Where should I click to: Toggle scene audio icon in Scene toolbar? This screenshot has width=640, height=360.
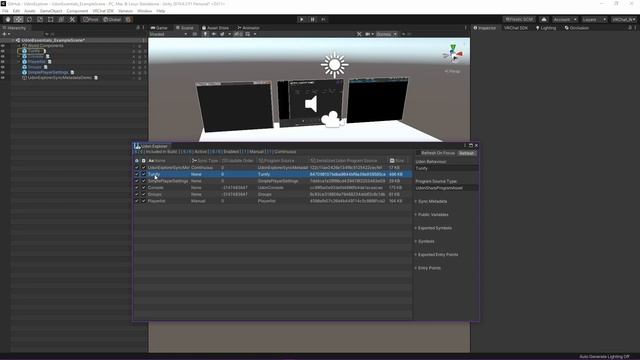click(214, 34)
